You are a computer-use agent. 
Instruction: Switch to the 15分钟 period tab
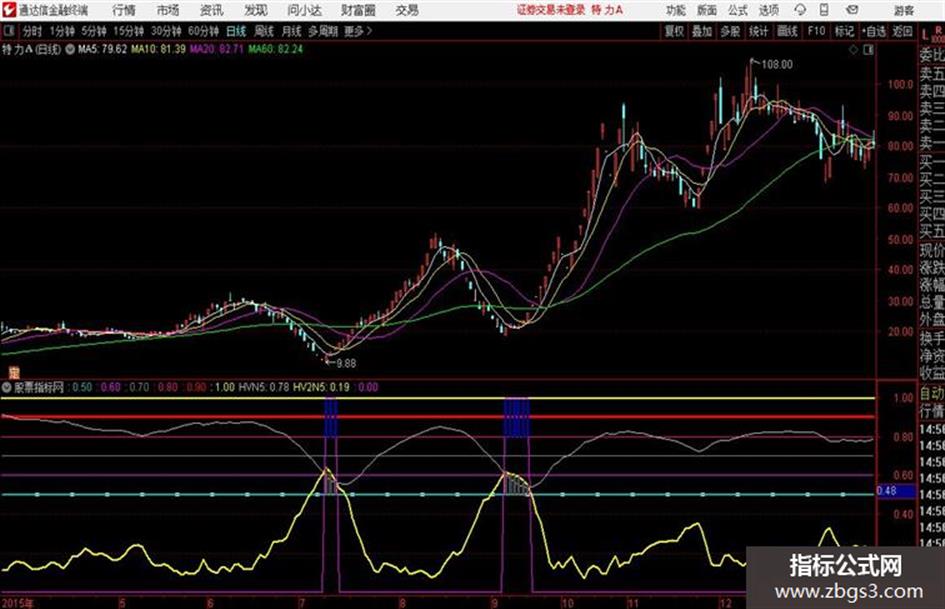click(x=129, y=31)
